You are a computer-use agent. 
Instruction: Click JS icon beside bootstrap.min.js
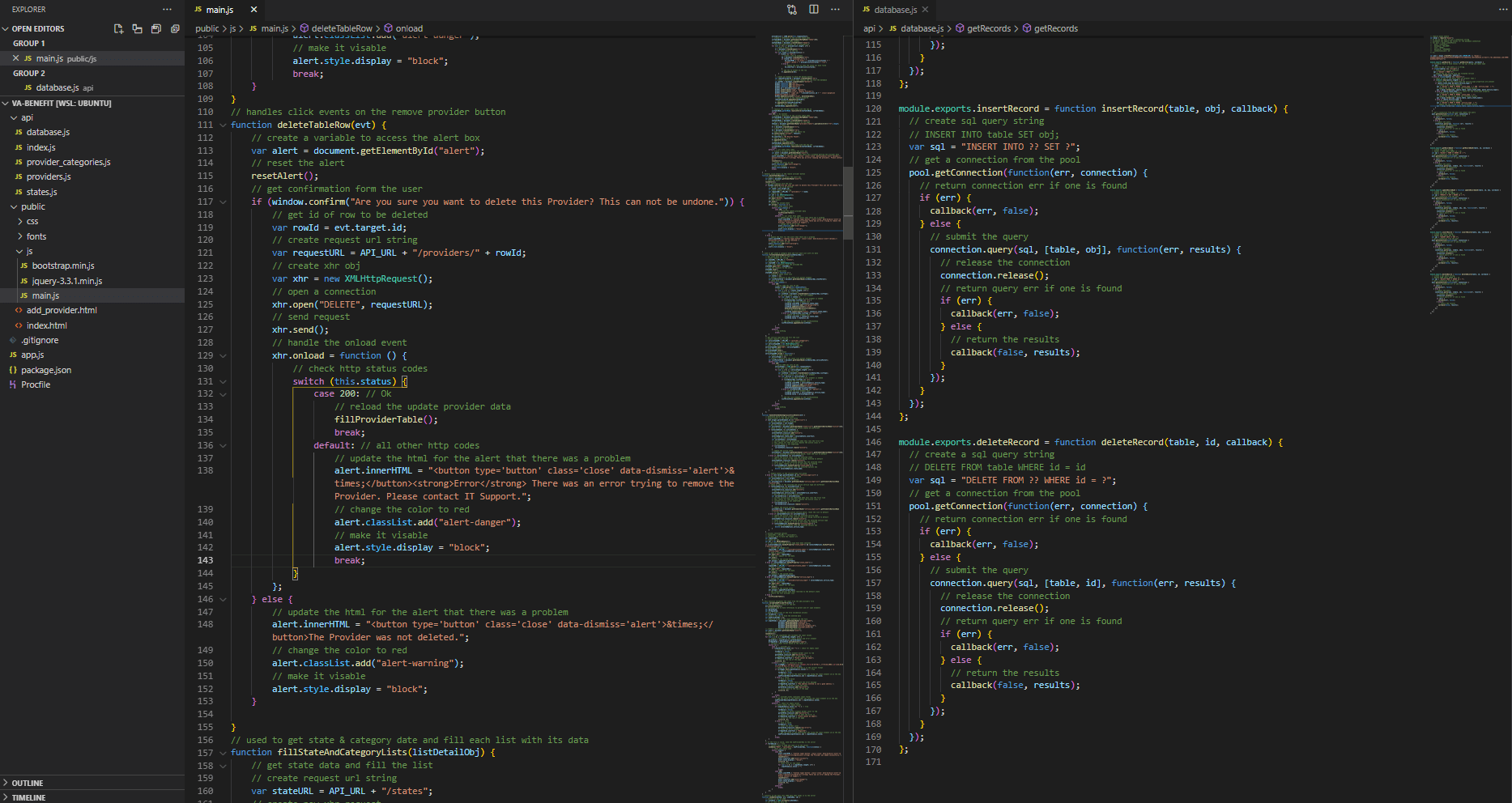pyautogui.click(x=24, y=266)
